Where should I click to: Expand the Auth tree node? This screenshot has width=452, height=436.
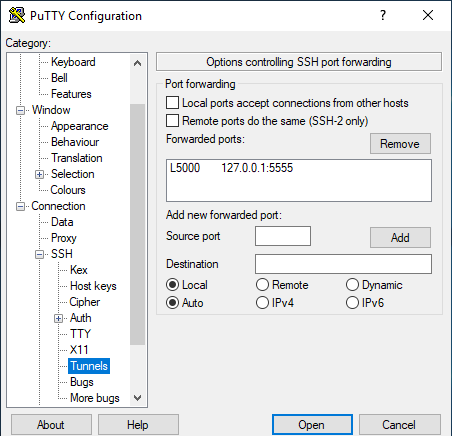point(58,318)
